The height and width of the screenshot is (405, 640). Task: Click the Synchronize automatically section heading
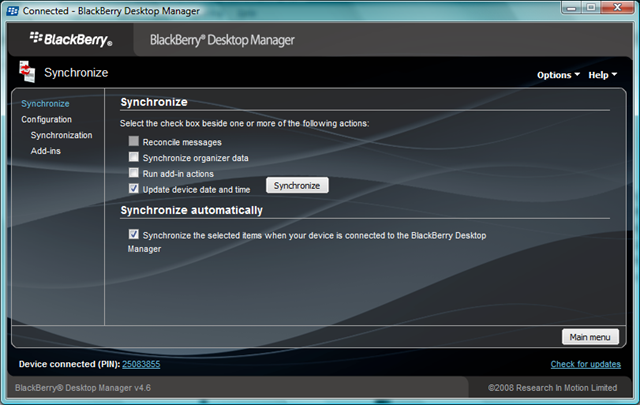[x=191, y=210]
